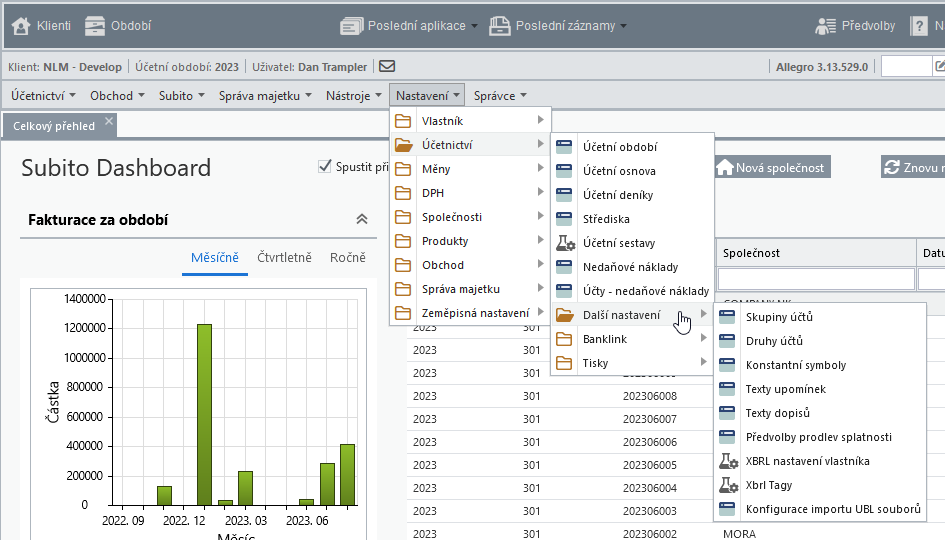Open the mail envelope icon
Viewport: 945px width, 540px height.
[x=387, y=66]
